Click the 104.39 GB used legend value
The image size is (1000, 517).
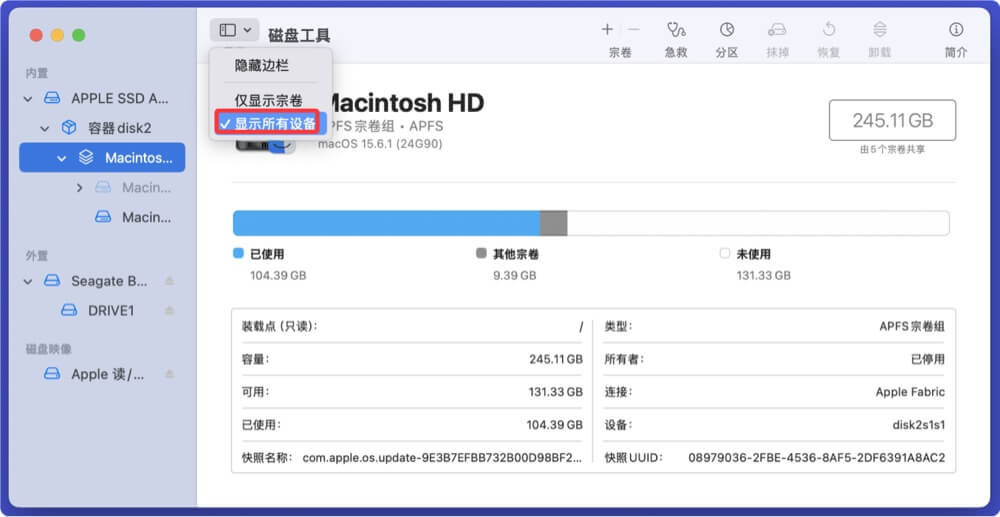[x=278, y=275]
